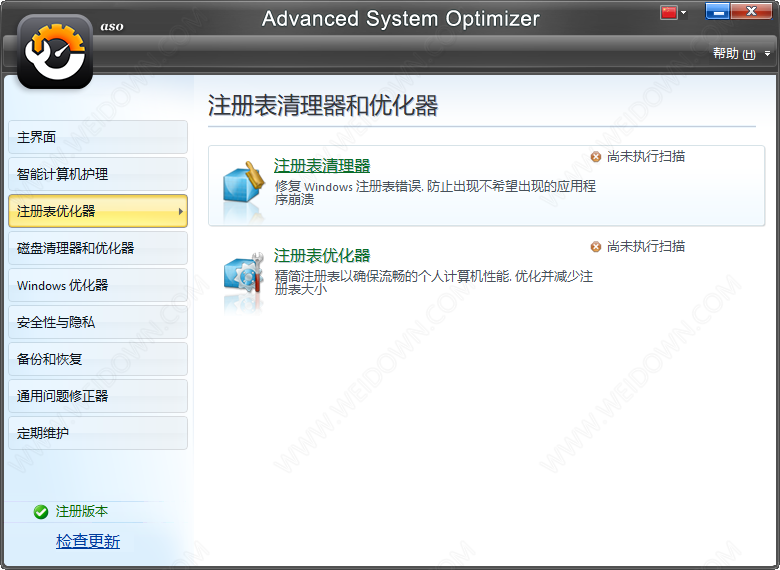Go to 主界面 in the sidebar
The image size is (780, 570).
[97, 137]
